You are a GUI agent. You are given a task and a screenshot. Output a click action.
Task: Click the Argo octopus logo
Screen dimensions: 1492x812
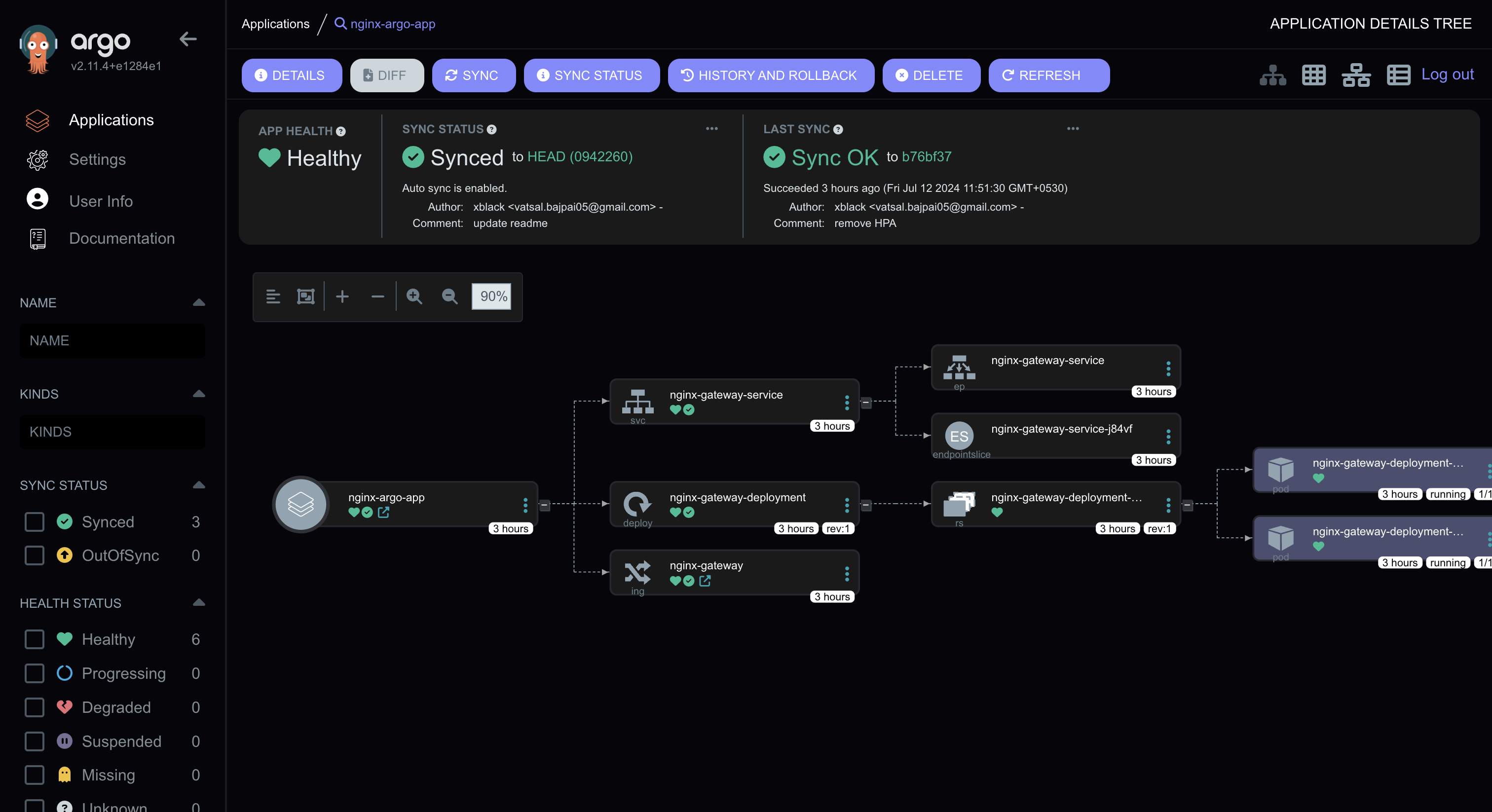(38, 45)
